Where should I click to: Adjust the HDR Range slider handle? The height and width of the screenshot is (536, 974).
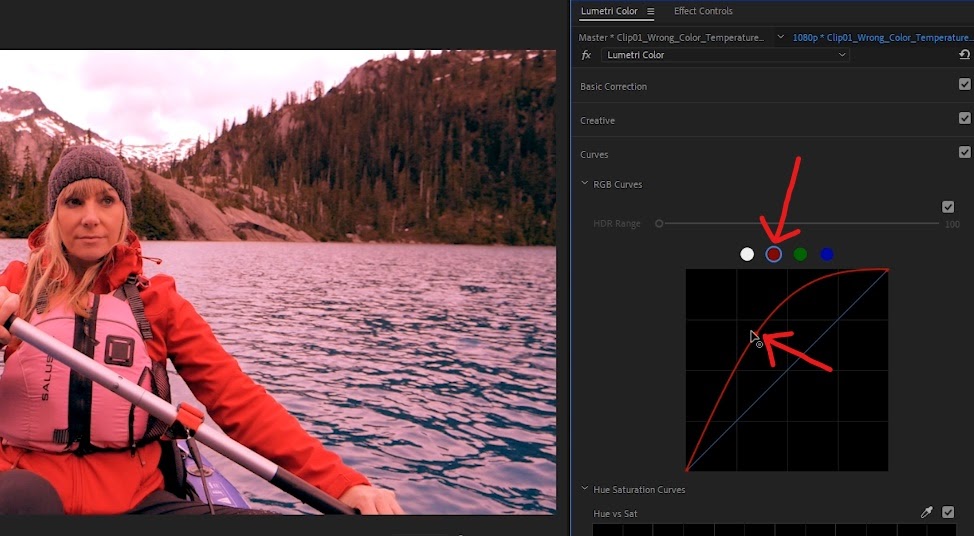click(x=659, y=224)
